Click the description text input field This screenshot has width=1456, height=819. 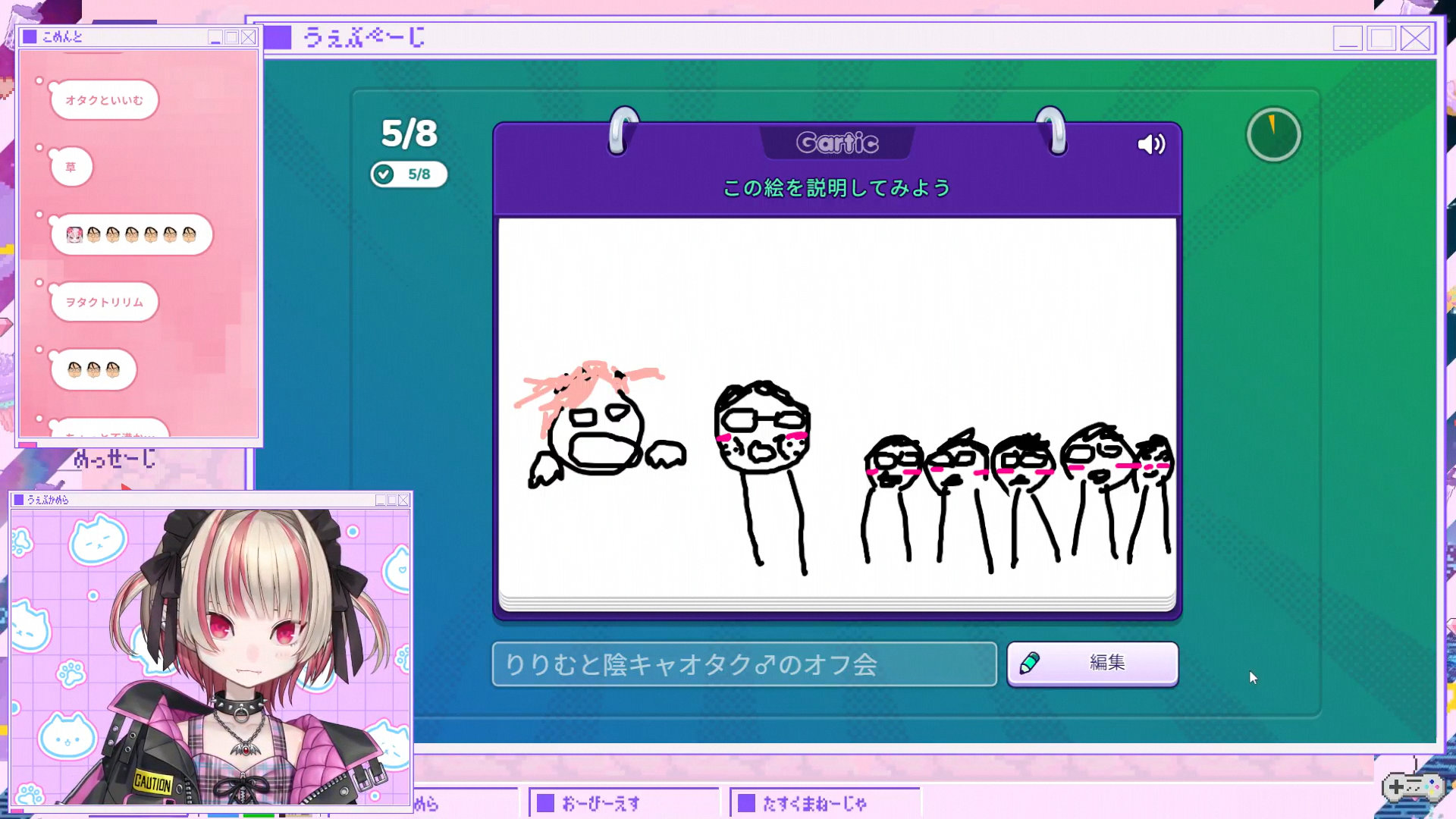tap(744, 664)
